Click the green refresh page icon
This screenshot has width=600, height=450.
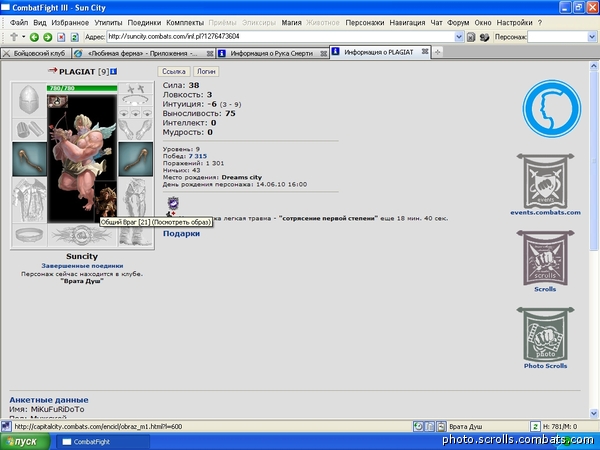(x=75, y=37)
